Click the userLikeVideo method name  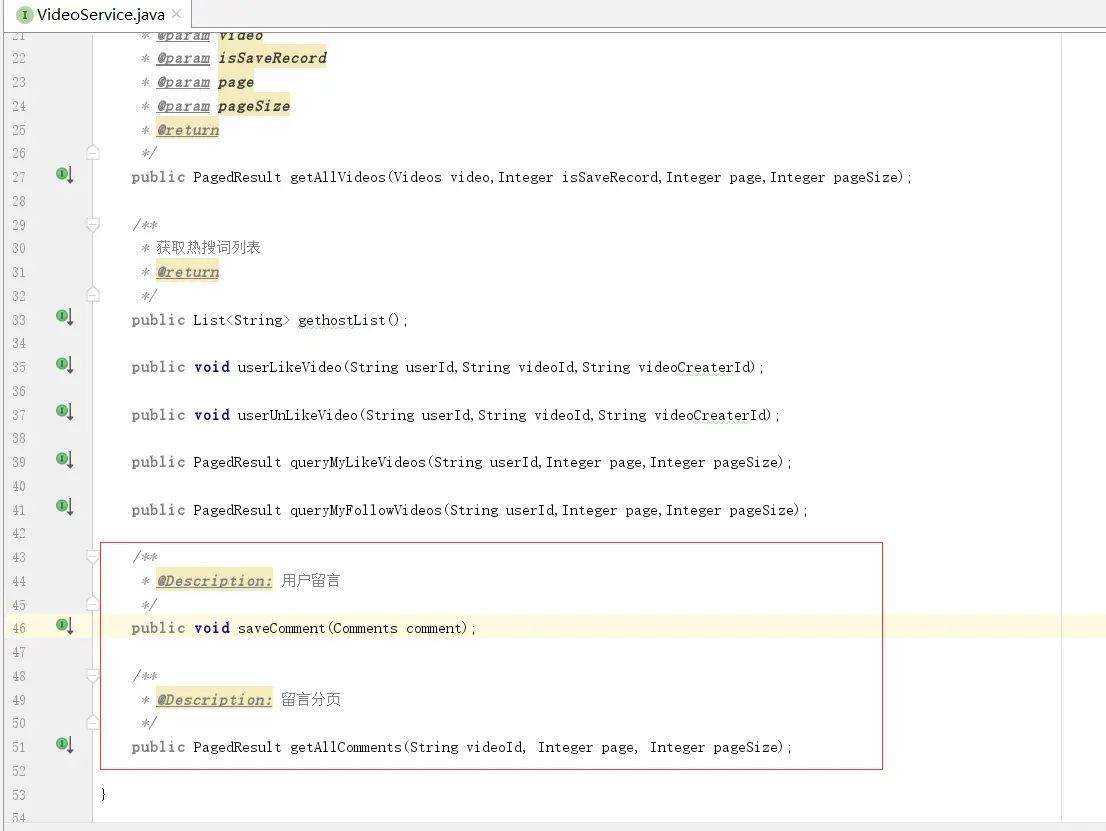point(289,368)
